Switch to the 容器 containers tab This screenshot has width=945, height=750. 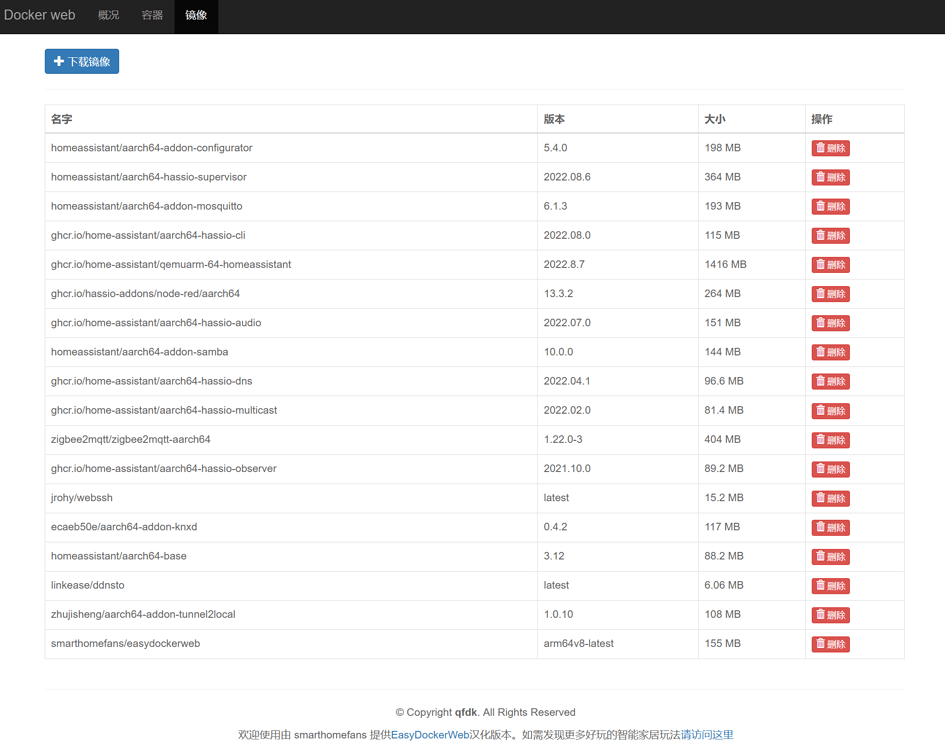pyautogui.click(x=152, y=16)
